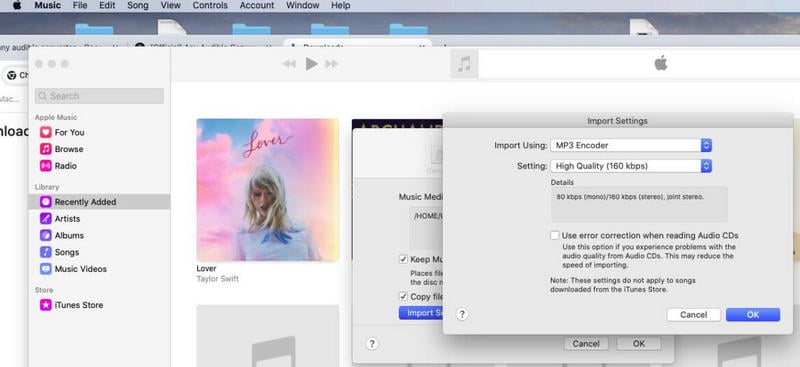
Task: Click the Preferences help question mark
Action: pos(372,344)
